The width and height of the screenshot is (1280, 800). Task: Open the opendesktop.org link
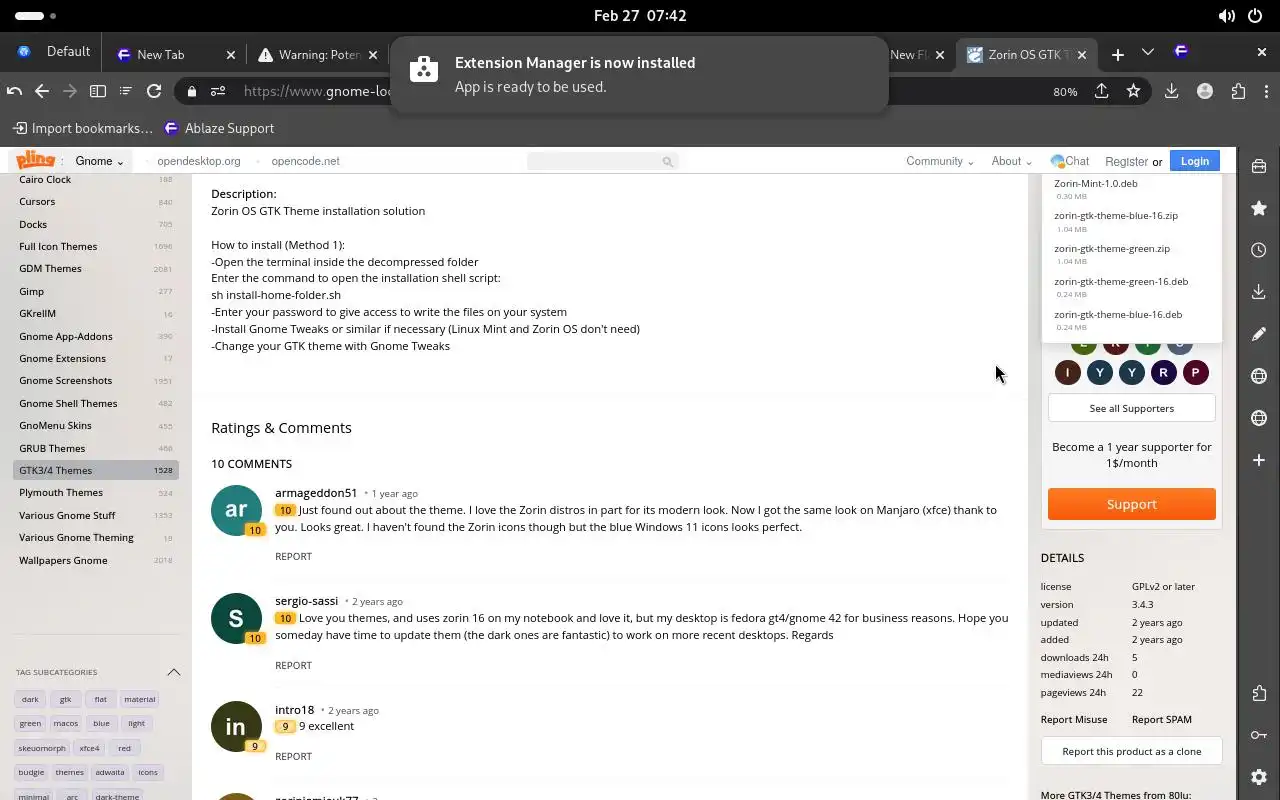(199, 161)
